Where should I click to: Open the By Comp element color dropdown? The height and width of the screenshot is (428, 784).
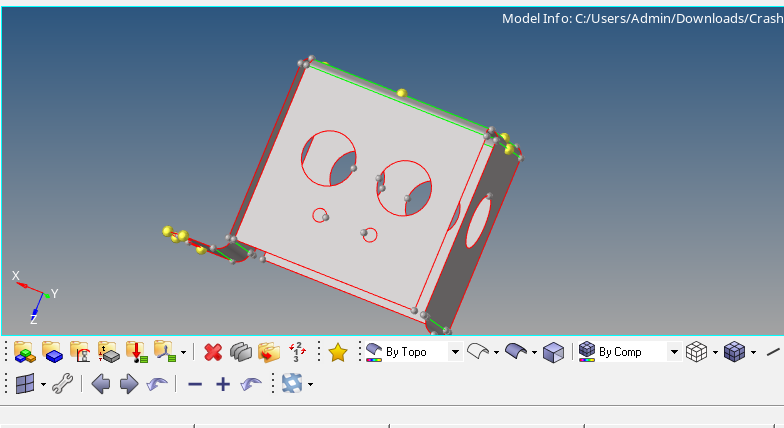pos(630,352)
